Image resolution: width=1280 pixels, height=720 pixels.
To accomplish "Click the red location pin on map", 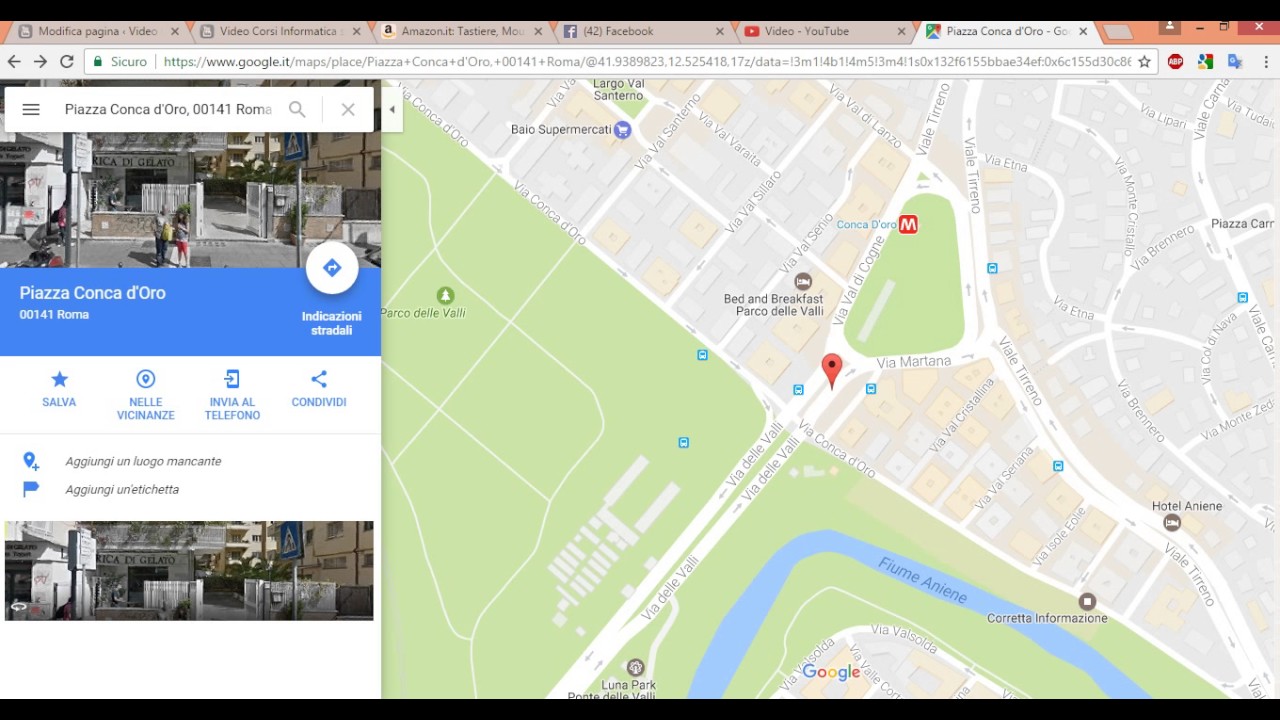I will [831, 369].
